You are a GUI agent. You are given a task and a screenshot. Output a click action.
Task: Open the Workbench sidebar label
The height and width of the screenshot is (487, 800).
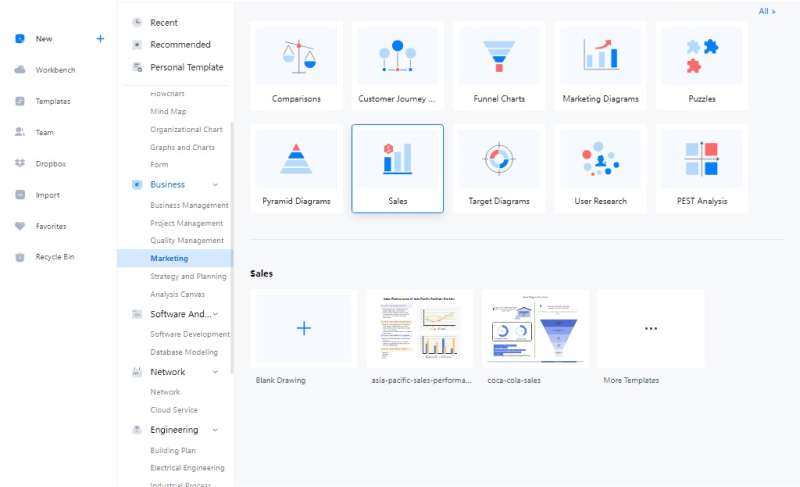pos(56,70)
